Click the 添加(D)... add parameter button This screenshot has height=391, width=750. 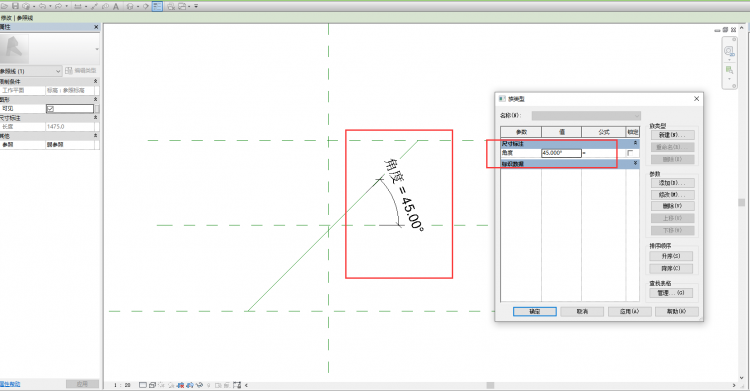tap(672, 183)
